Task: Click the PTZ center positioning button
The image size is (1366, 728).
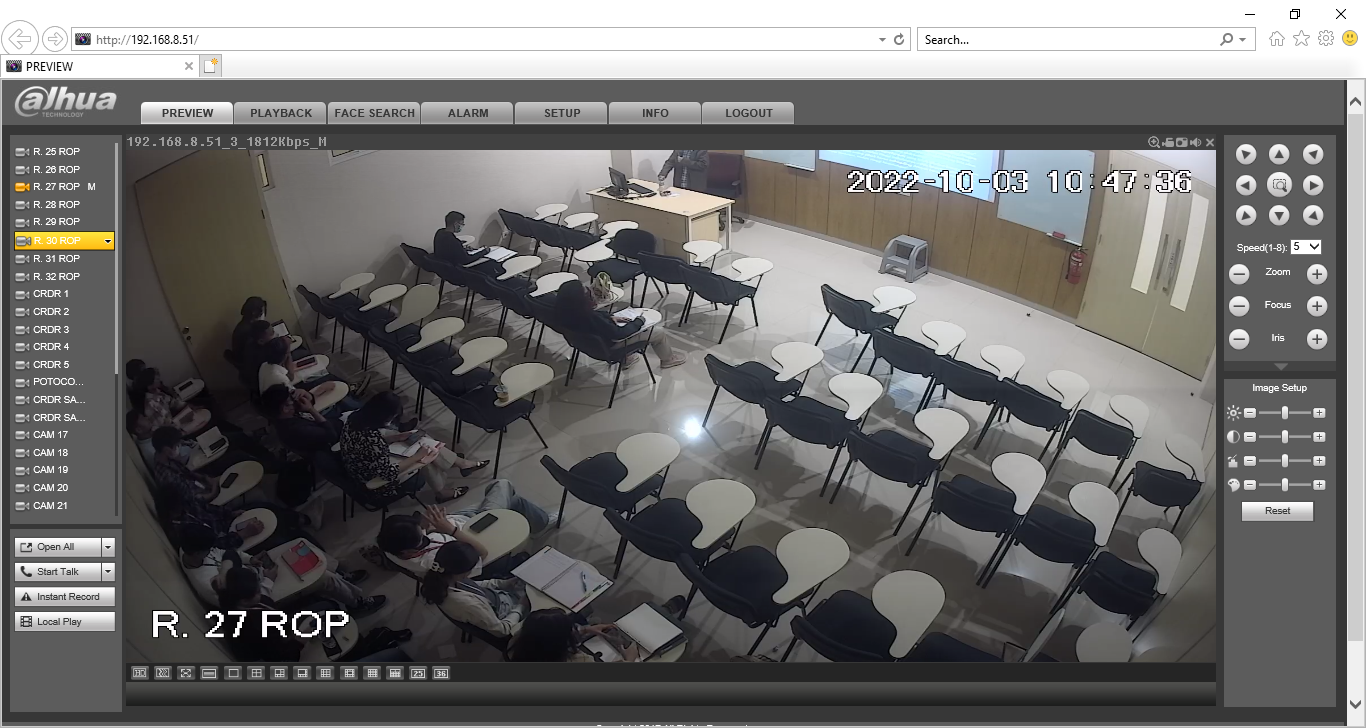Action: [x=1279, y=185]
